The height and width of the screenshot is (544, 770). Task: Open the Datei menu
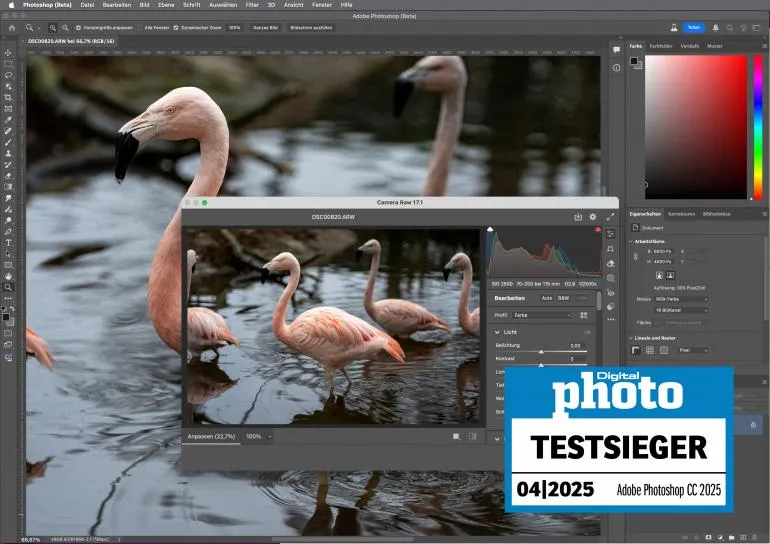coord(87,5)
